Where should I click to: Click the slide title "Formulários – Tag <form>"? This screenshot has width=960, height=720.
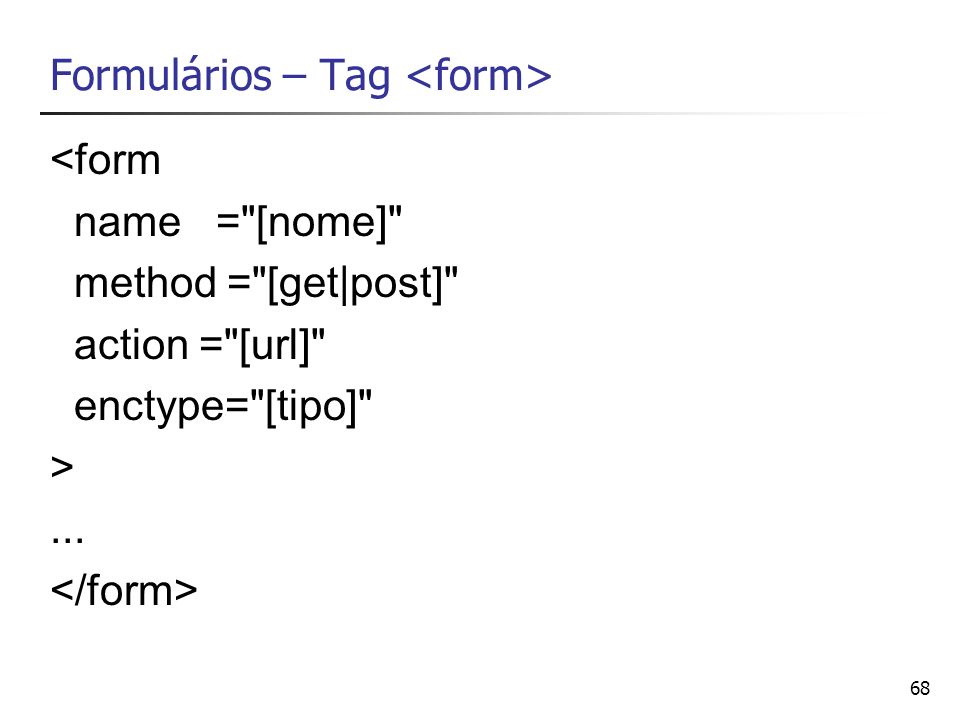pyautogui.click(x=301, y=76)
